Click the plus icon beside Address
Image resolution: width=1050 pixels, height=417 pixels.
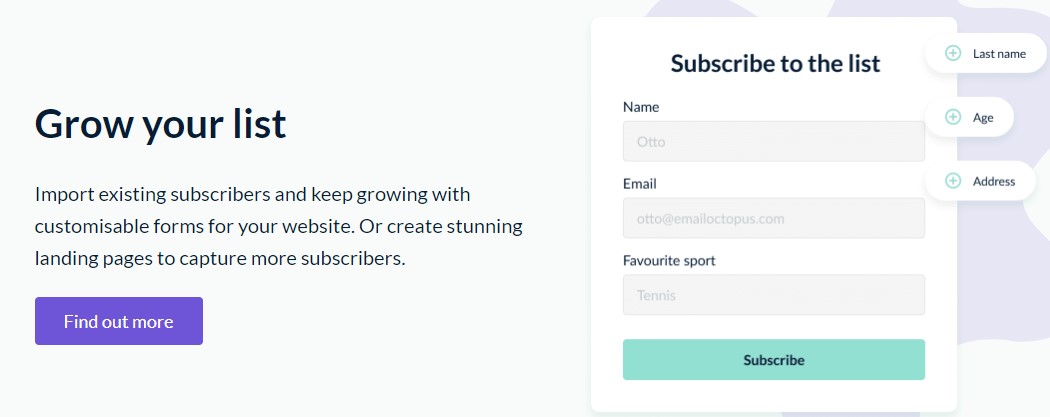click(952, 181)
